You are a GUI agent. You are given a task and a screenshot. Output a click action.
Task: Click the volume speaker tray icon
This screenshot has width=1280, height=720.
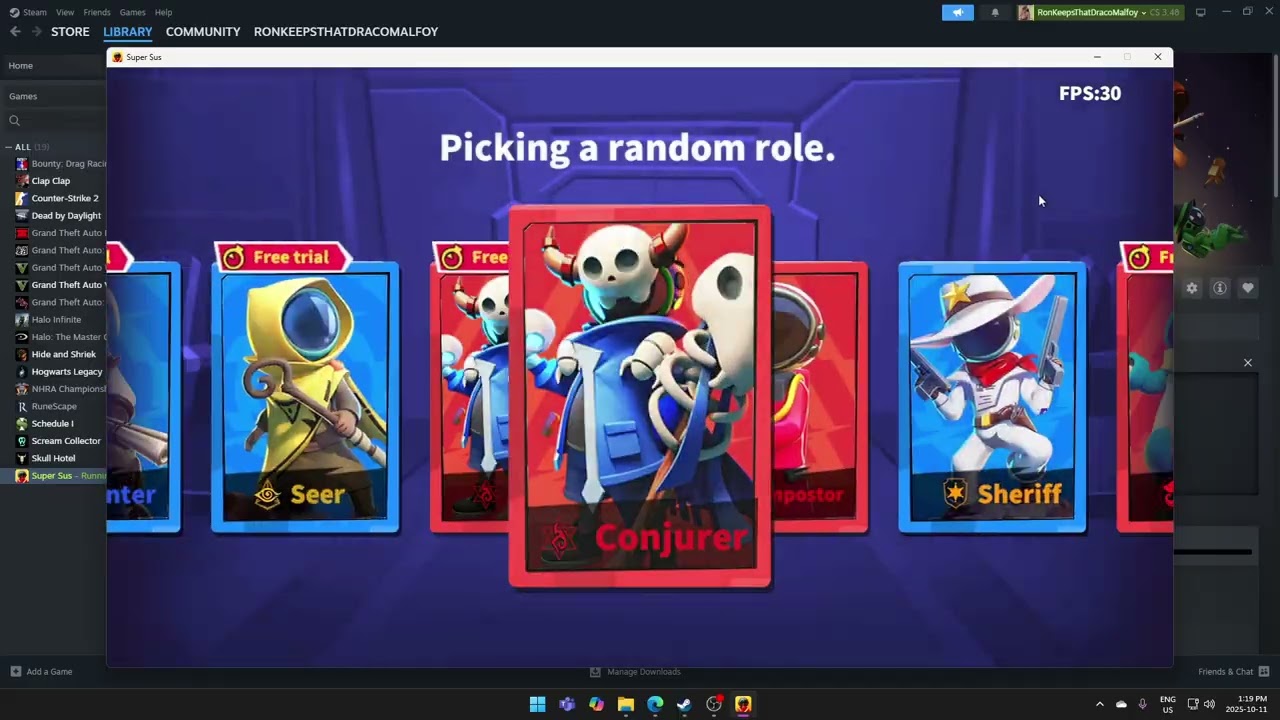click(x=1209, y=704)
